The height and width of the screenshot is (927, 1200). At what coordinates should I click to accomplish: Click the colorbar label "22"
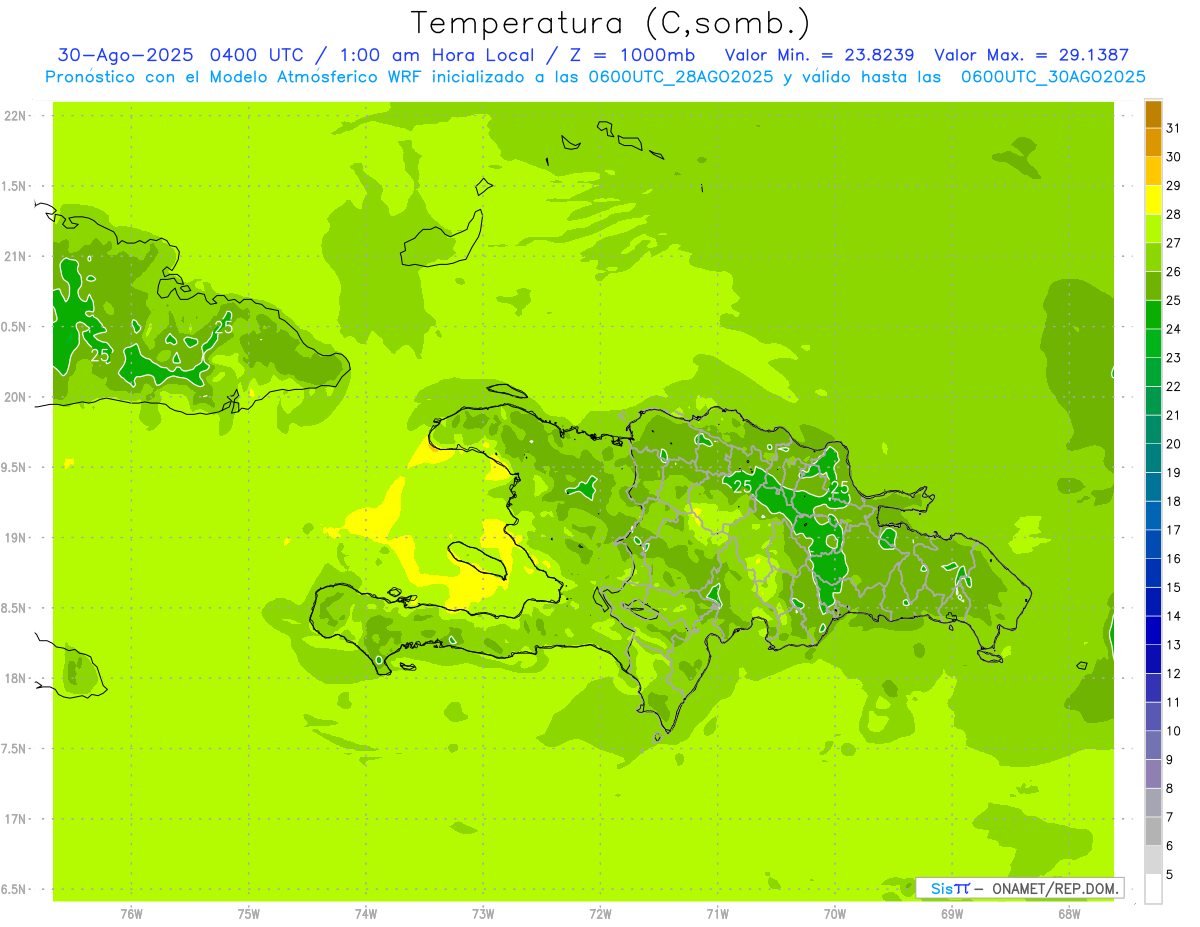click(x=1174, y=386)
